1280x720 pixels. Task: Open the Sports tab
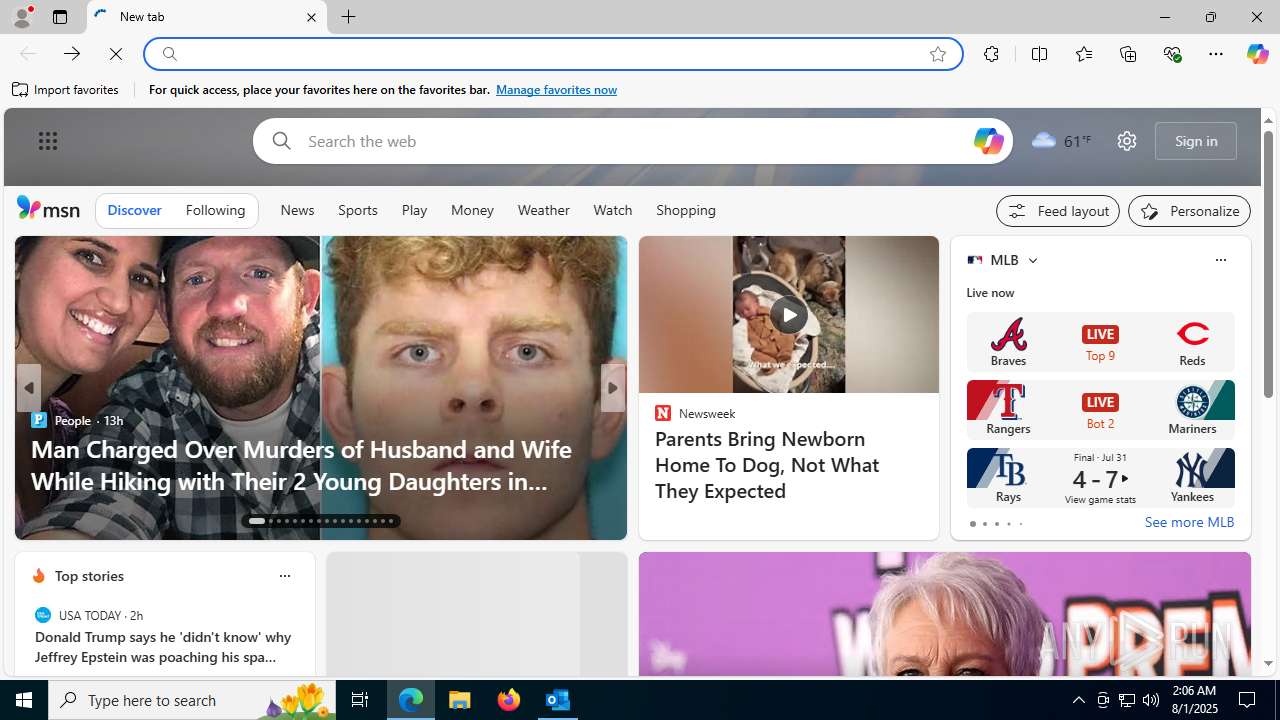click(357, 211)
